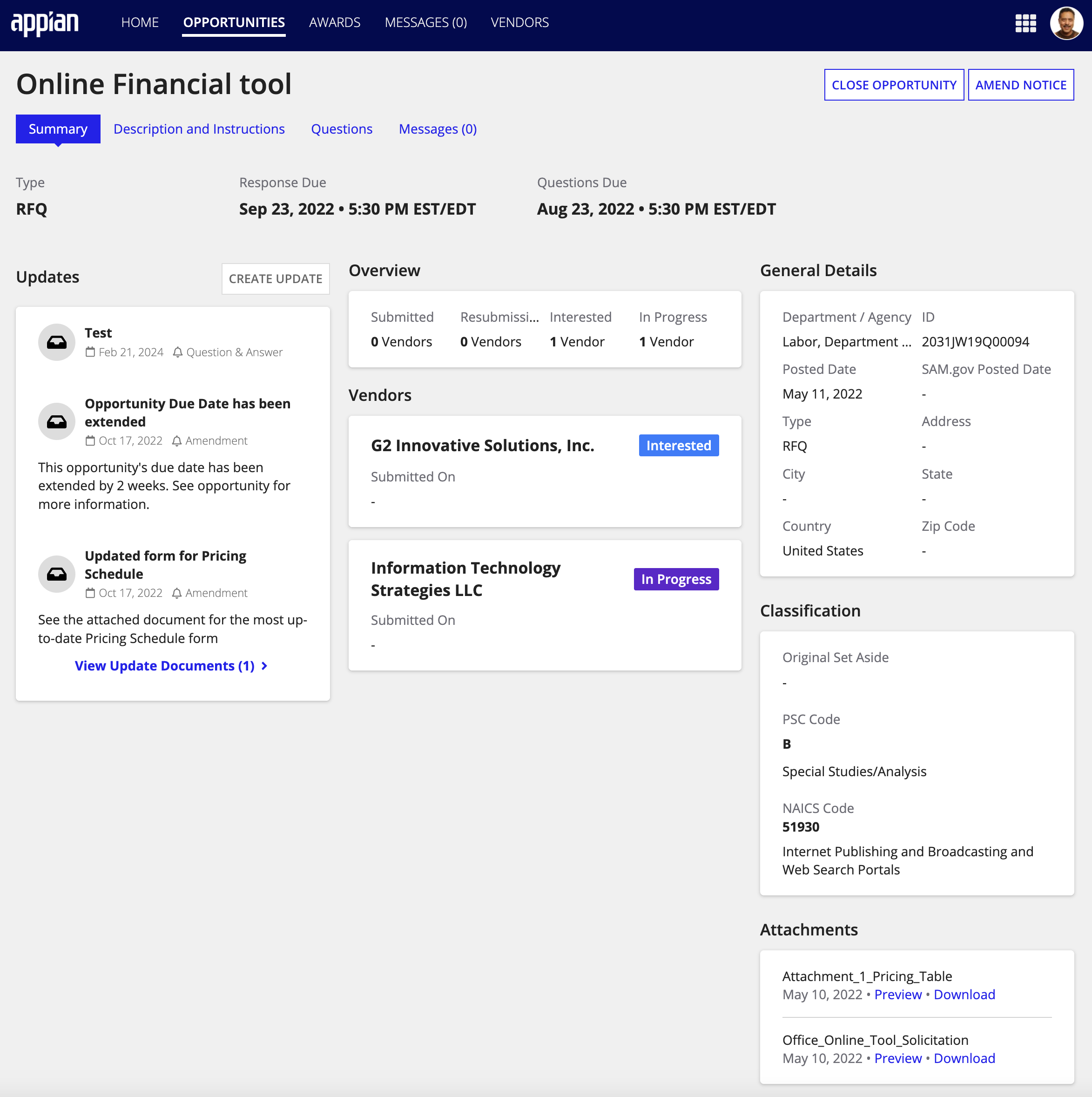The width and height of the screenshot is (1092, 1097).
Task: Click 'Special Studies/Analysis' PSC description
Action: pos(854,772)
